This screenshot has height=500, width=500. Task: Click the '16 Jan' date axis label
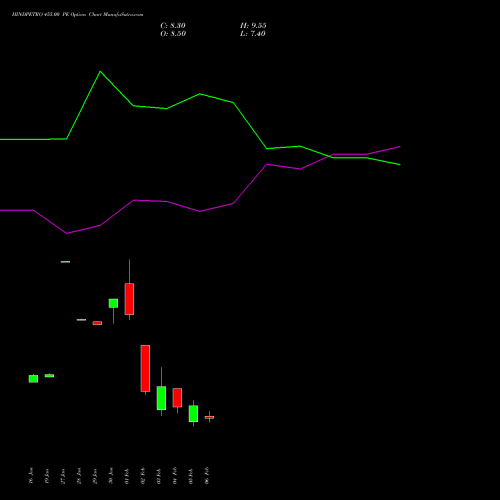coord(31,476)
